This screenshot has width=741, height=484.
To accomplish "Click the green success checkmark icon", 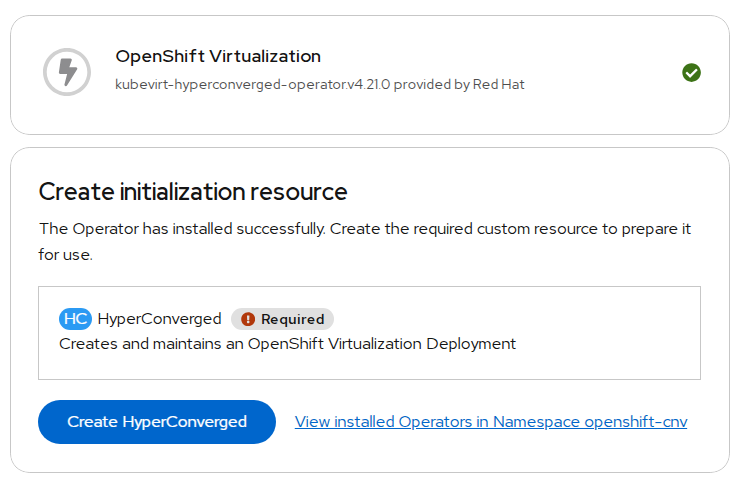I will [x=691, y=72].
